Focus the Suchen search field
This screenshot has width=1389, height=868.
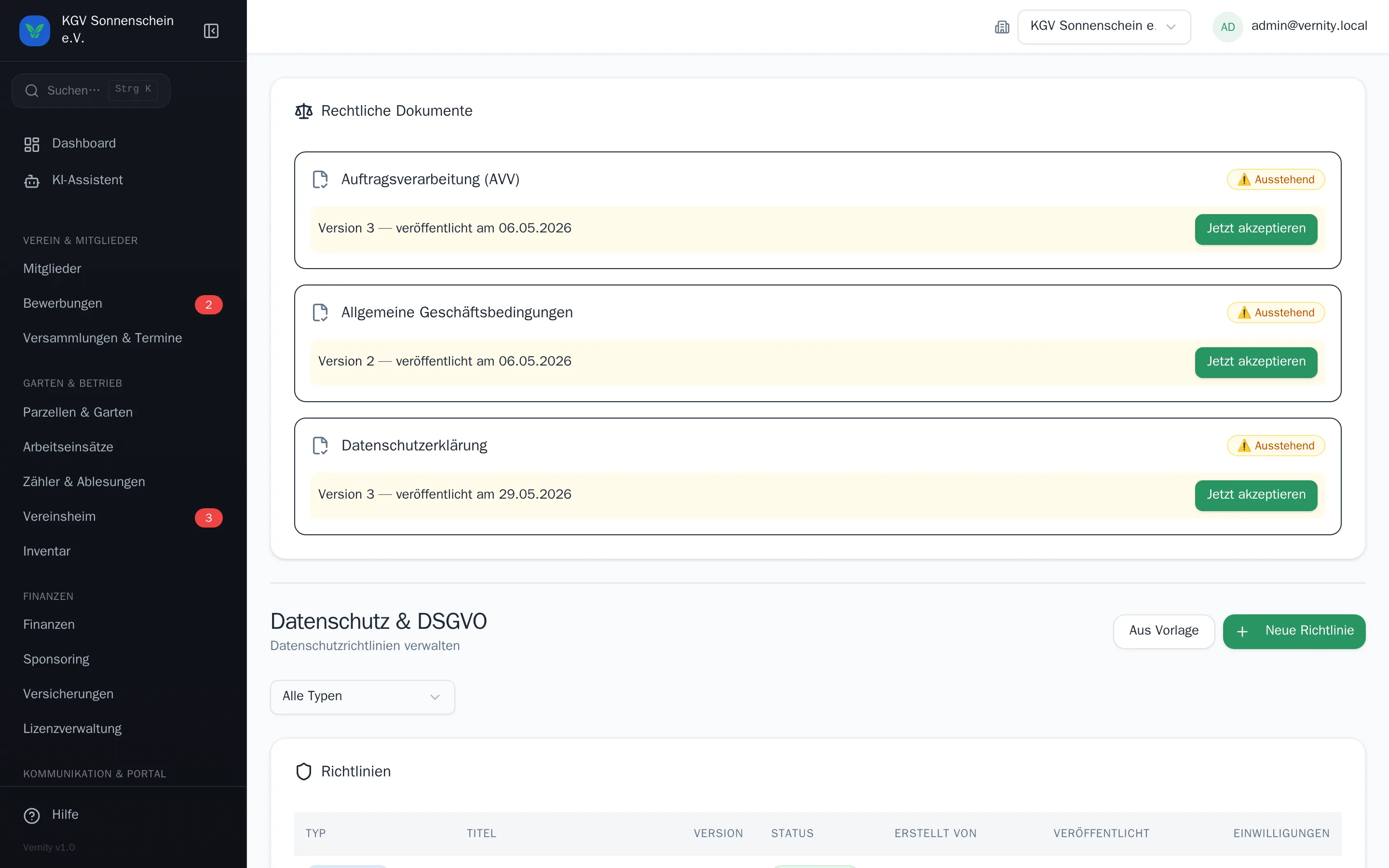91,91
